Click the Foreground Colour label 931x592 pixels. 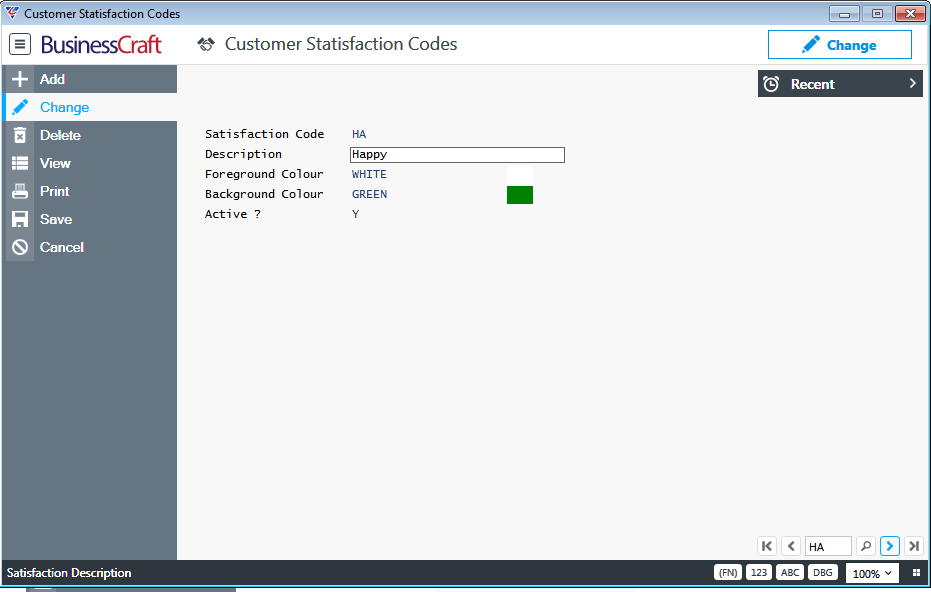[264, 174]
